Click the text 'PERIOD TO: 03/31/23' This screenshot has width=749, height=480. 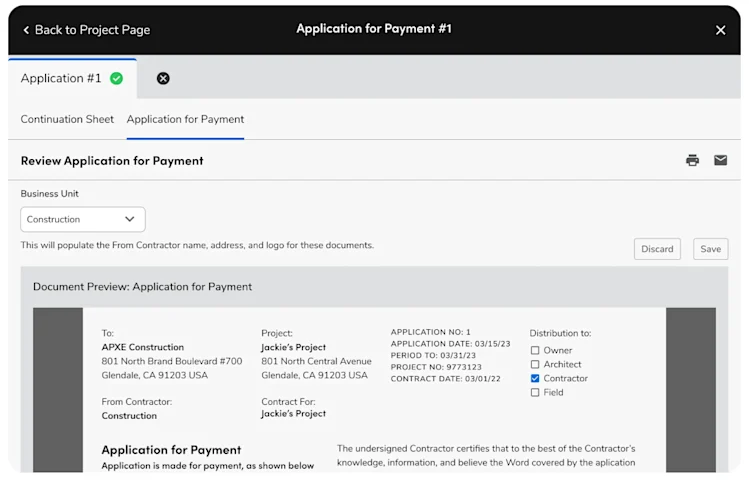click(x=433, y=355)
